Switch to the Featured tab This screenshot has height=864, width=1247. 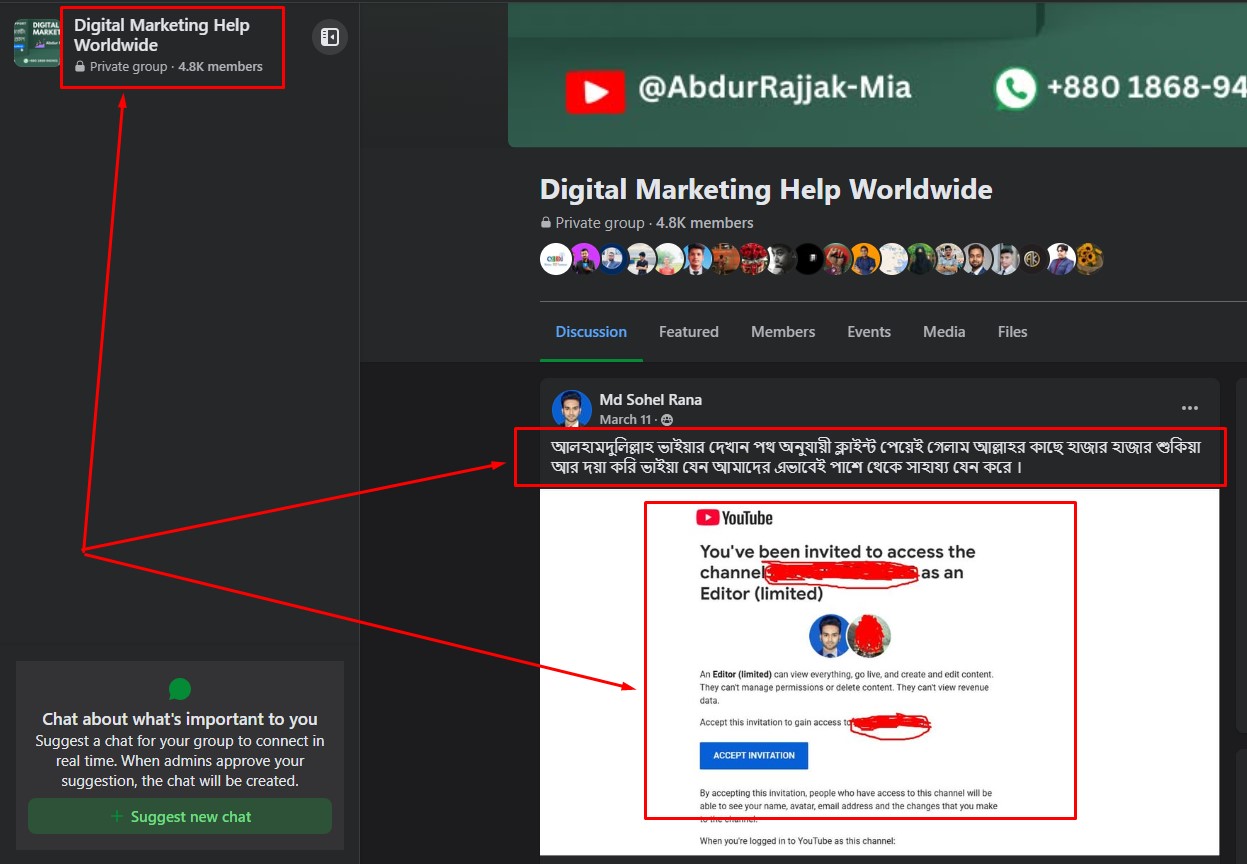(689, 332)
